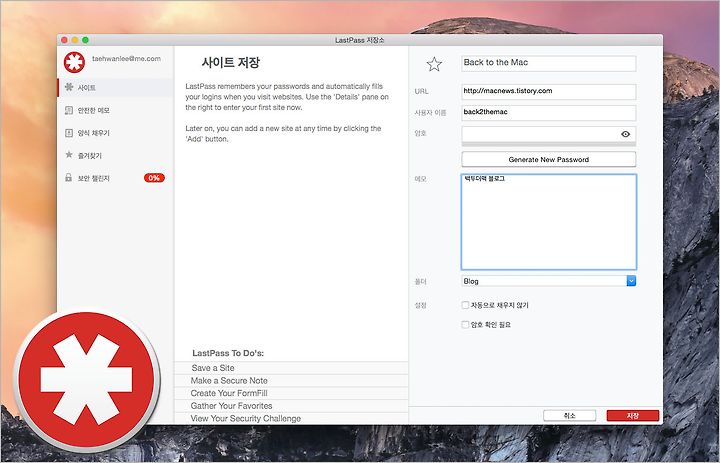
Task: Show the password with the eye icon
Action: click(x=625, y=134)
